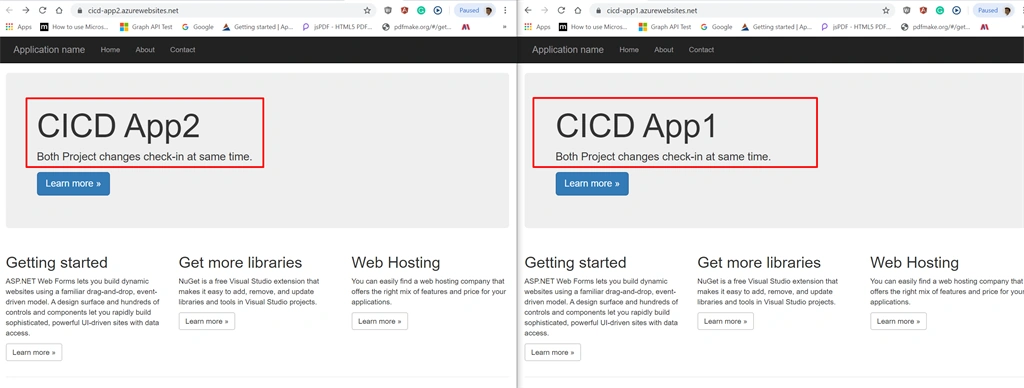This screenshot has height=388, width=1024.
Task: Reload the cicd-app1 page
Action: [x=561, y=10]
